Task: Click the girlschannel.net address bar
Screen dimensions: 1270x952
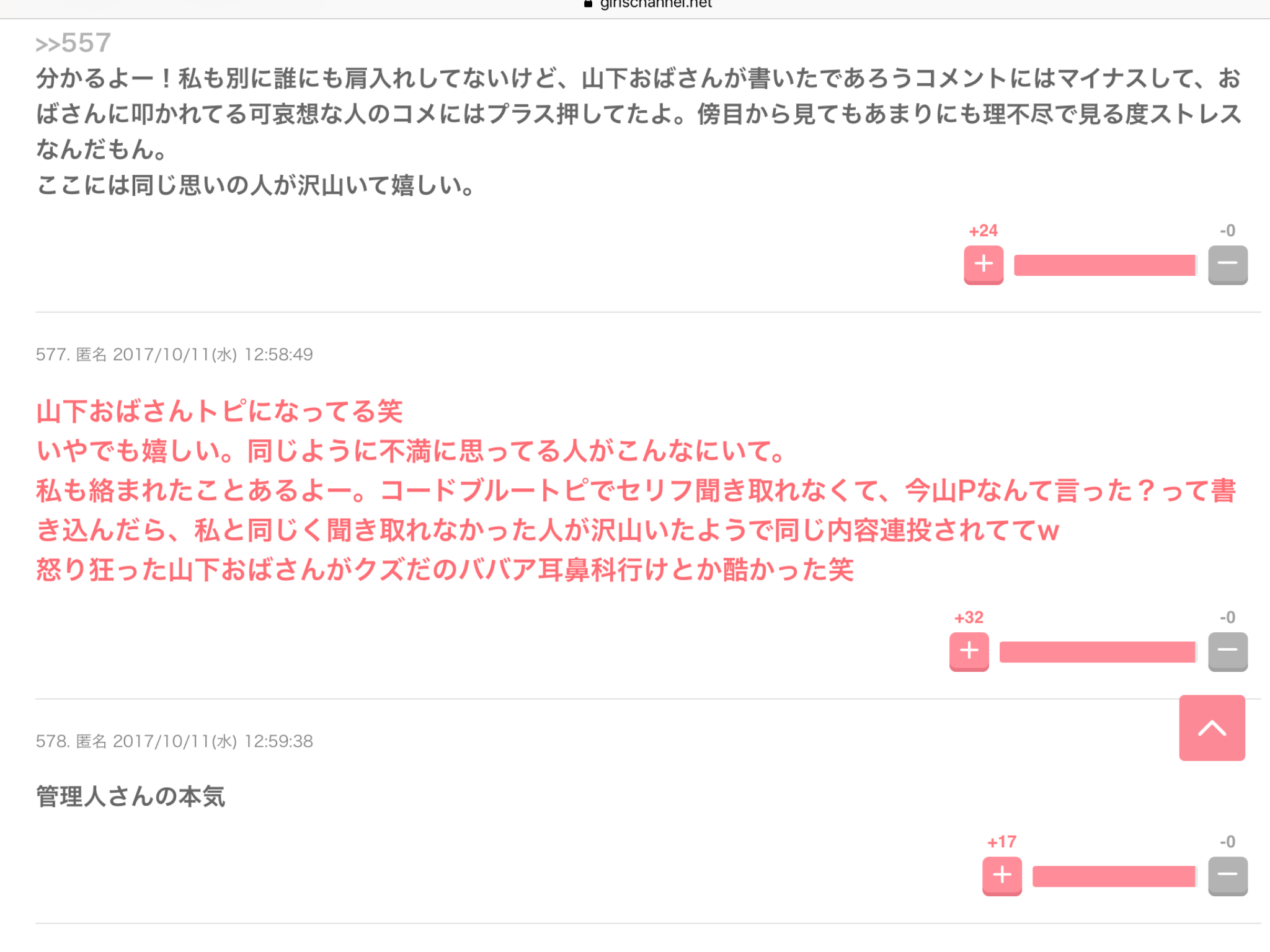Action: click(649, 5)
